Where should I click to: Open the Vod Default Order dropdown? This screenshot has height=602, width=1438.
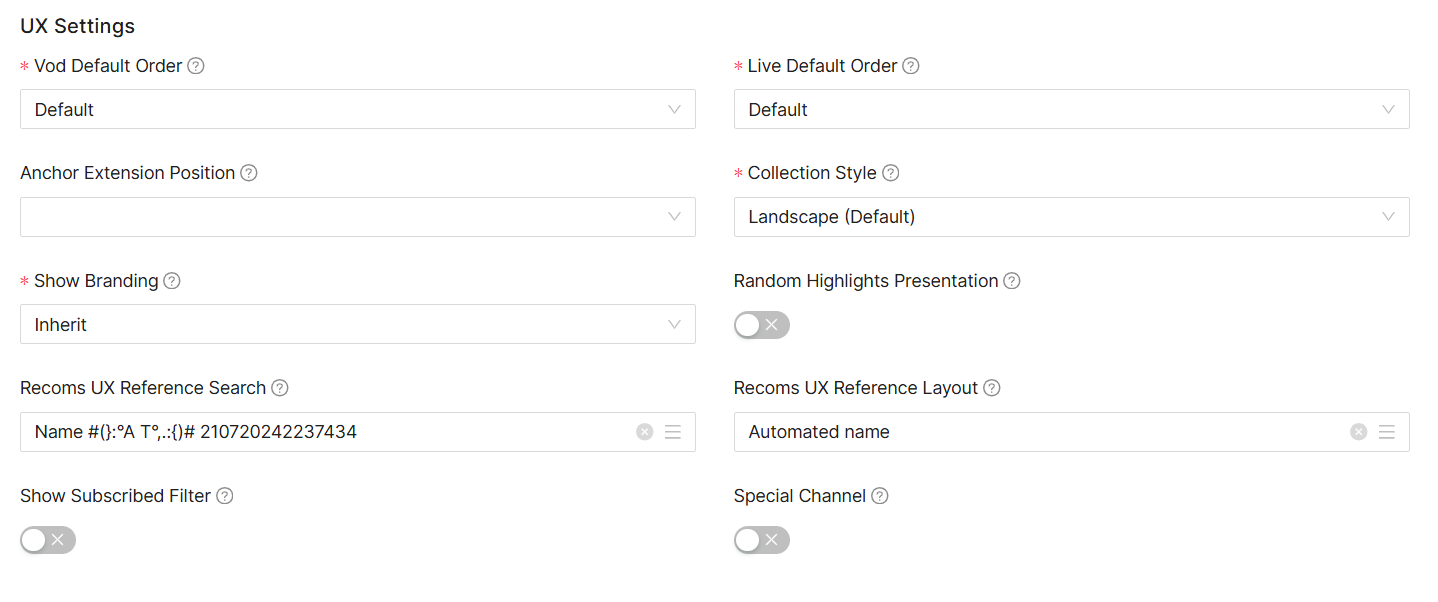click(x=357, y=109)
